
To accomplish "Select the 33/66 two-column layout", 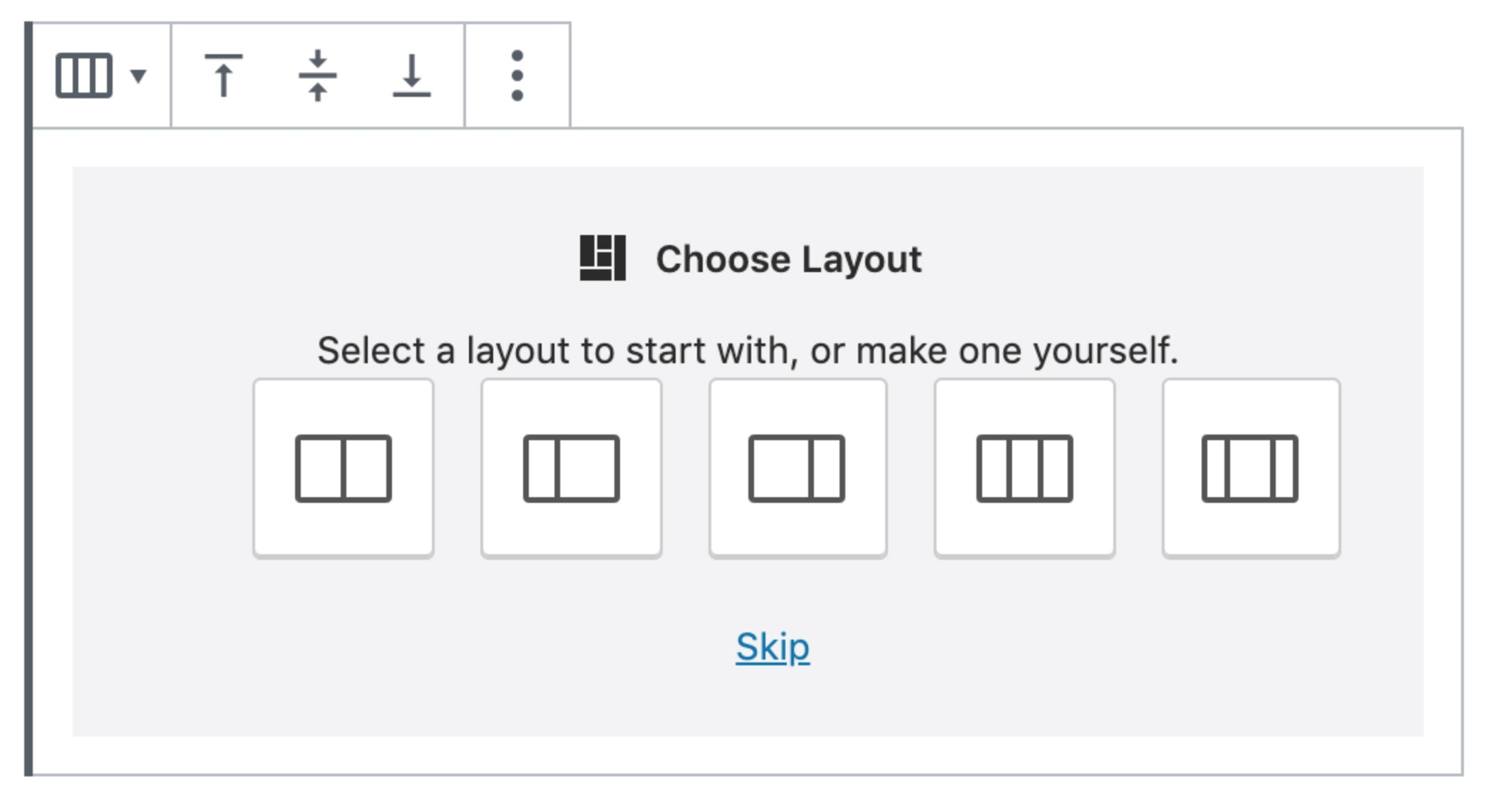I will pyautogui.click(x=571, y=467).
